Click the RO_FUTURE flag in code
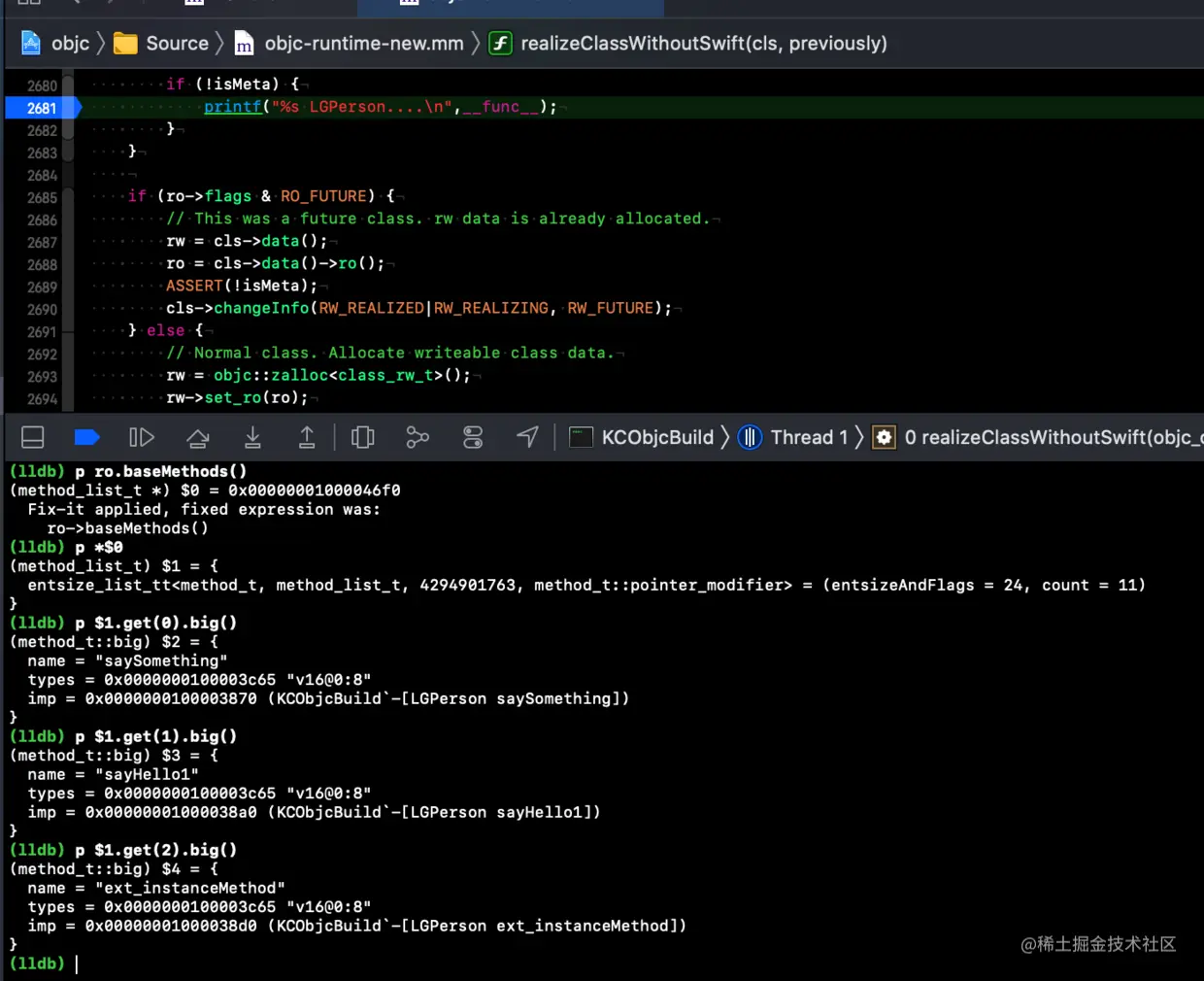 coord(323,196)
